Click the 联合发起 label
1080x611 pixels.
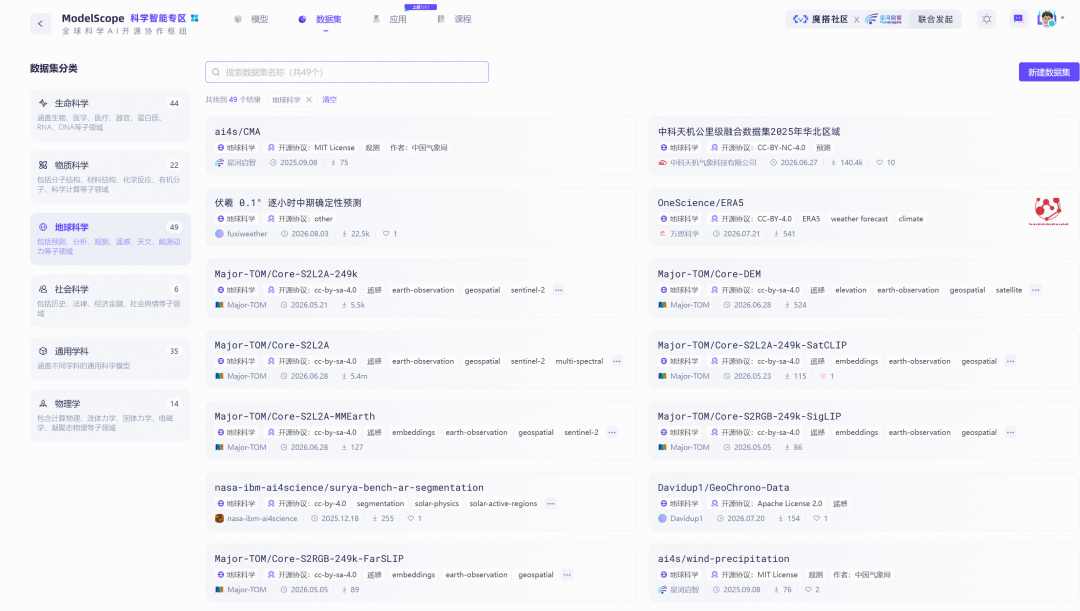pyautogui.click(x=935, y=19)
